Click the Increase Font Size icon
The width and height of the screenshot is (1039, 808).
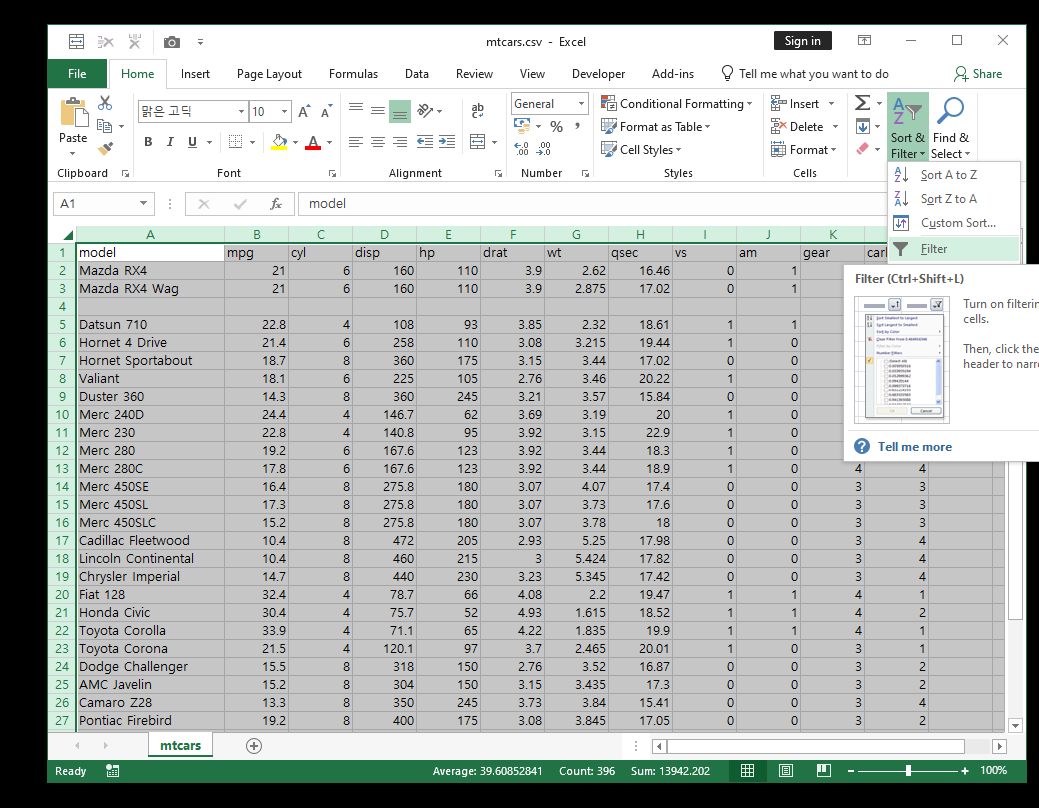tap(304, 111)
